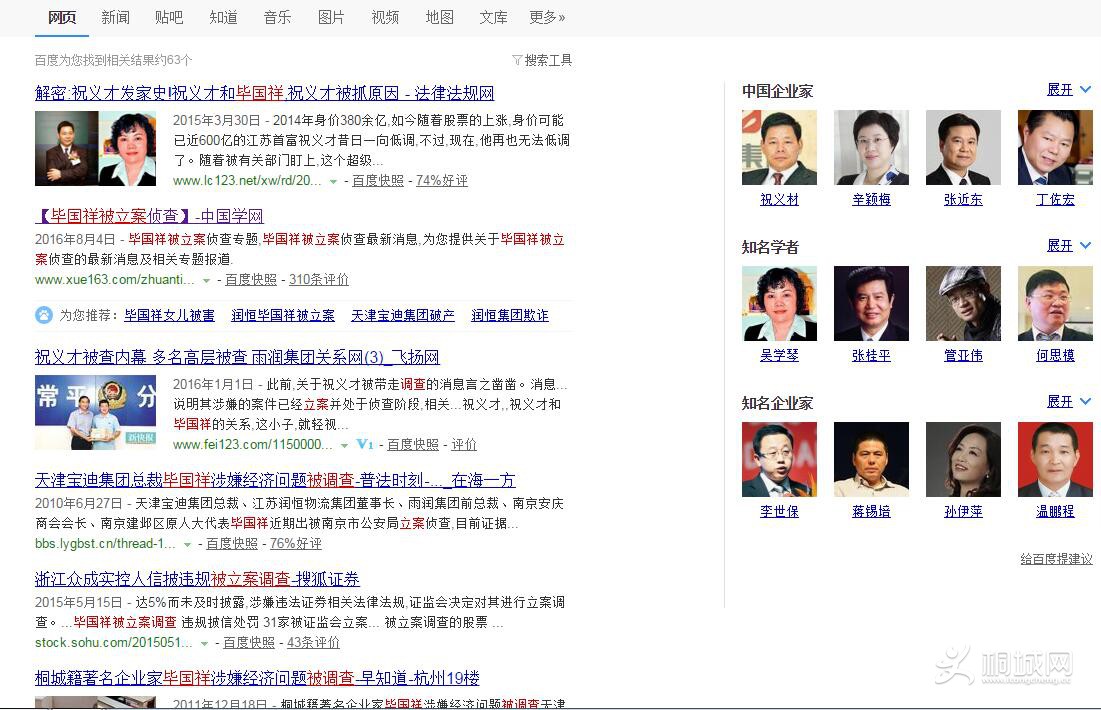This screenshot has height=710, width=1101.
Task: Click the Baidu paw icon before 为您推荐
Action: 44,315
